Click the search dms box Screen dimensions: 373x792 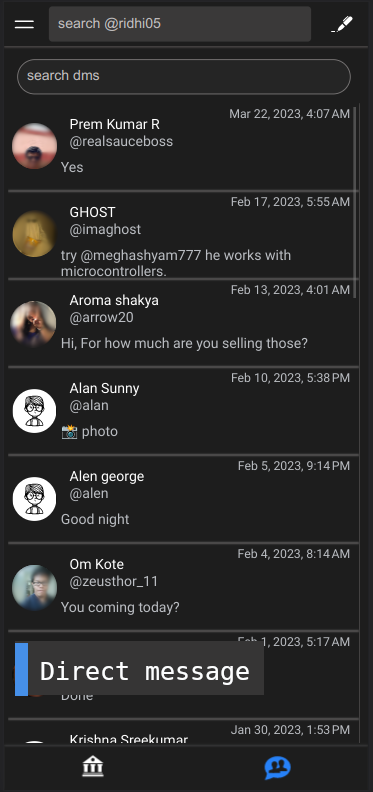point(183,76)
